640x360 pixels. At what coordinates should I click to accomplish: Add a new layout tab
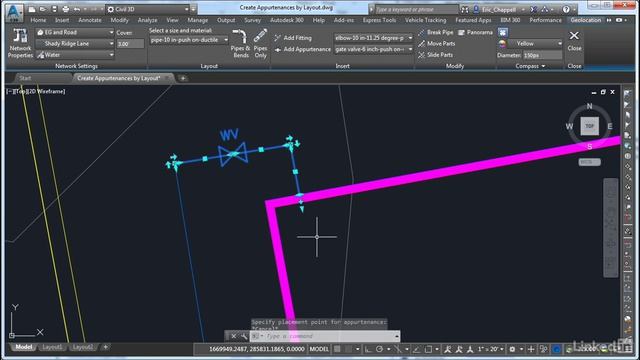[105, 347]
